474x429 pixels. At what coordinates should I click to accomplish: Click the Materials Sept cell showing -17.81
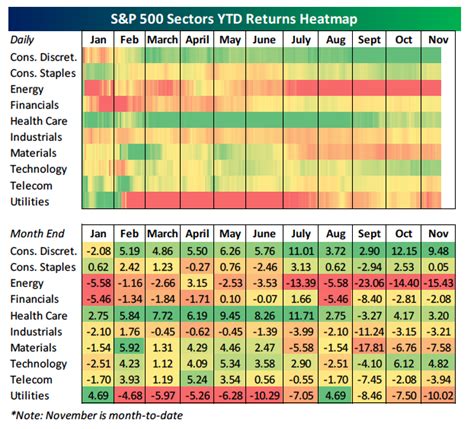[369, 348]
